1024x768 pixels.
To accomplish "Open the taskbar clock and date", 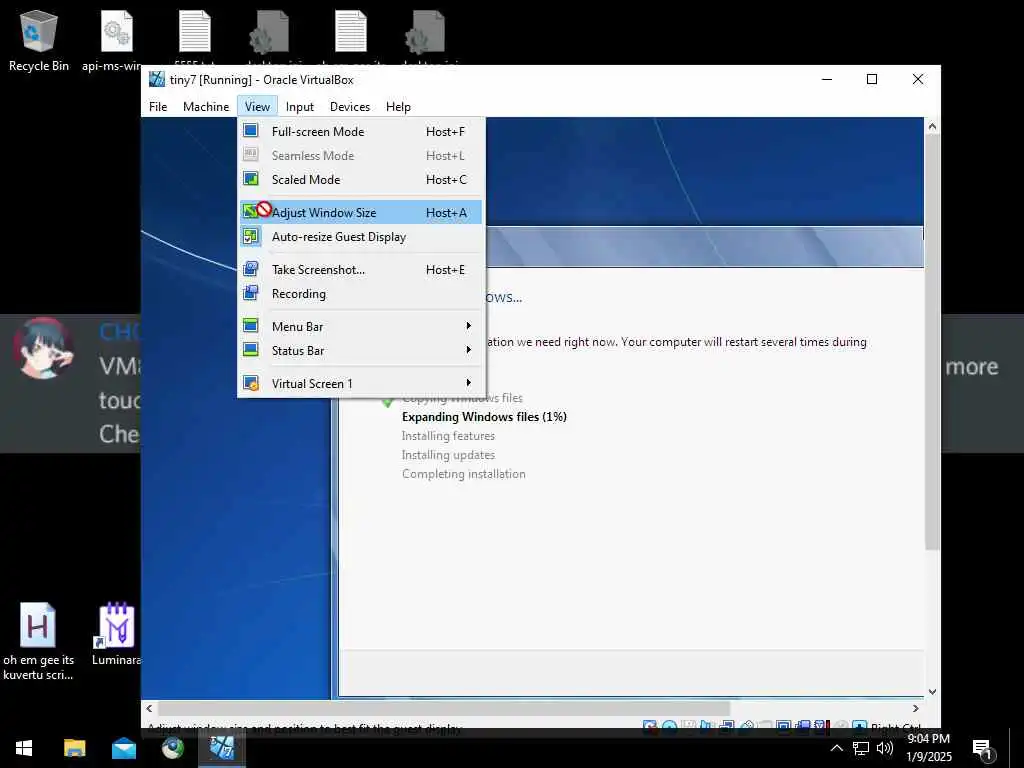I will [929, 748].
